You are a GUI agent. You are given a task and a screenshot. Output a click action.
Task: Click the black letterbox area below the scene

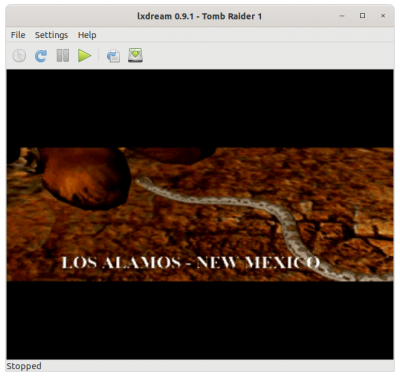pos(200,320)
